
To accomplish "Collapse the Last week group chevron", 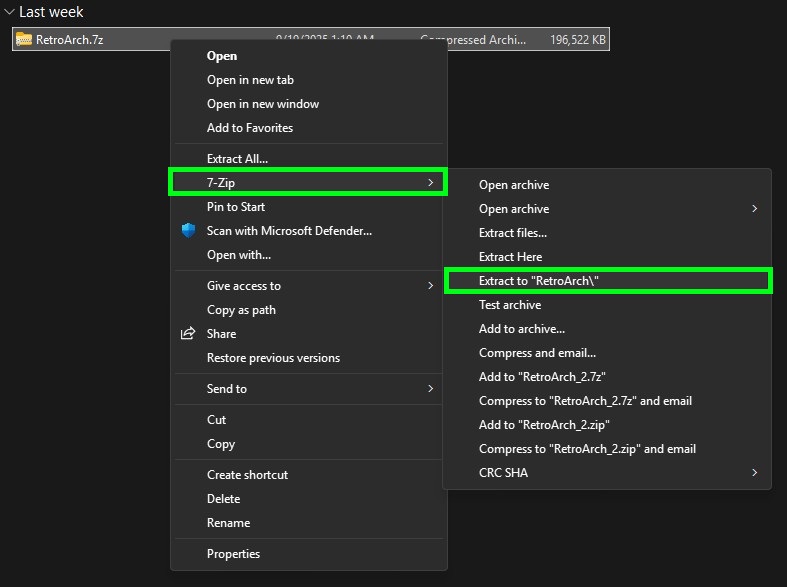I will 9,12.
